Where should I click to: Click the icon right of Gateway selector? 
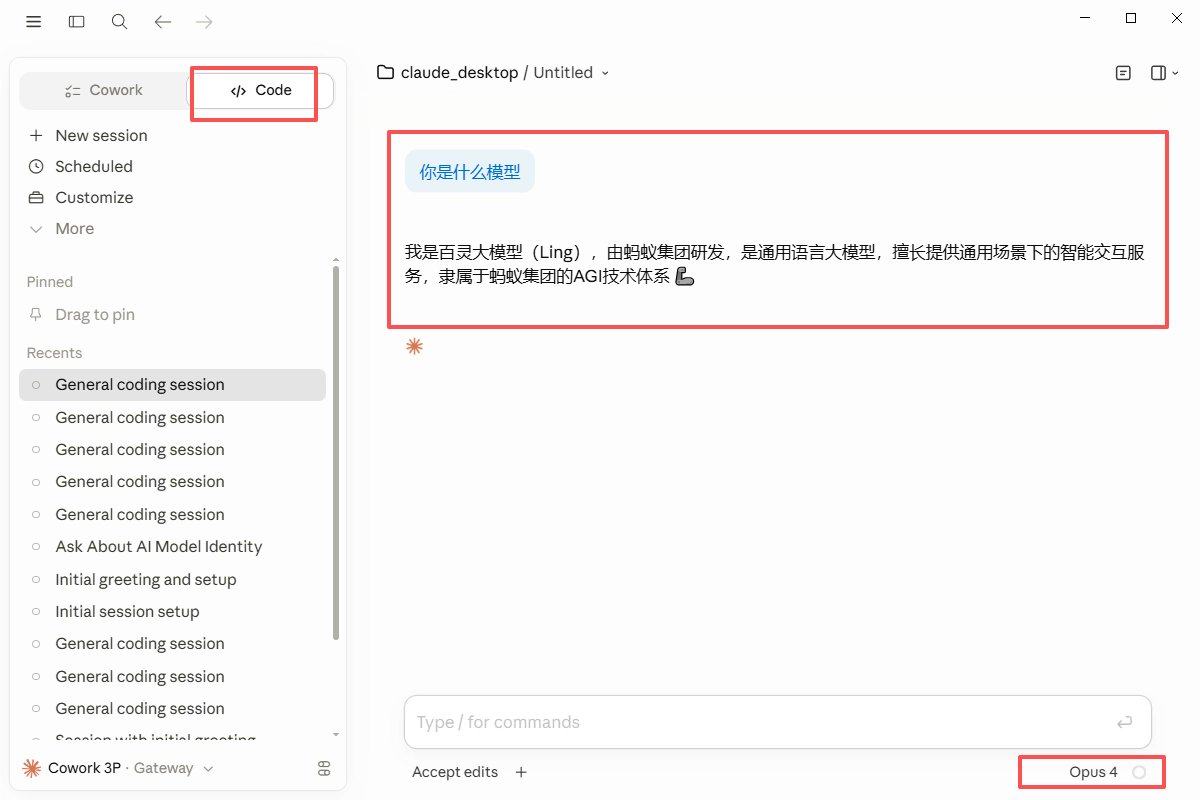coord(323,768)
